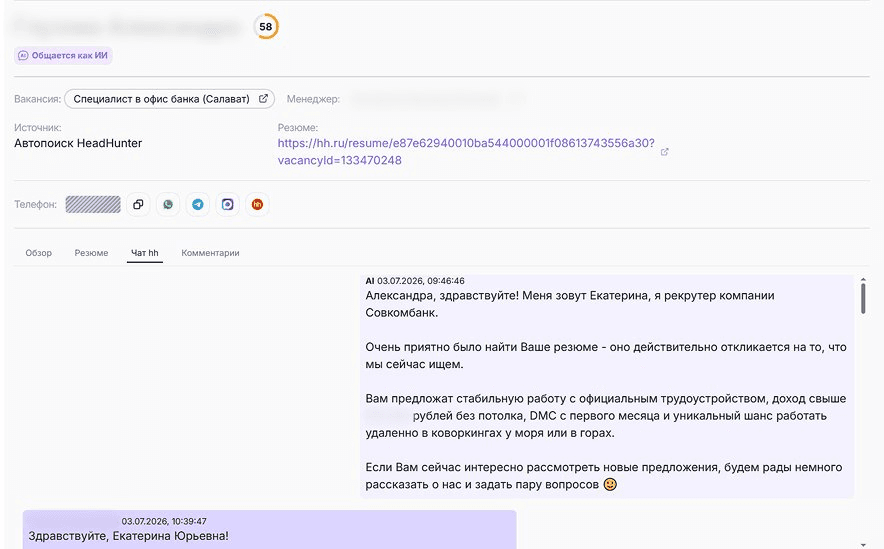Click the 'Телефон:' label

tap(36, 205)
